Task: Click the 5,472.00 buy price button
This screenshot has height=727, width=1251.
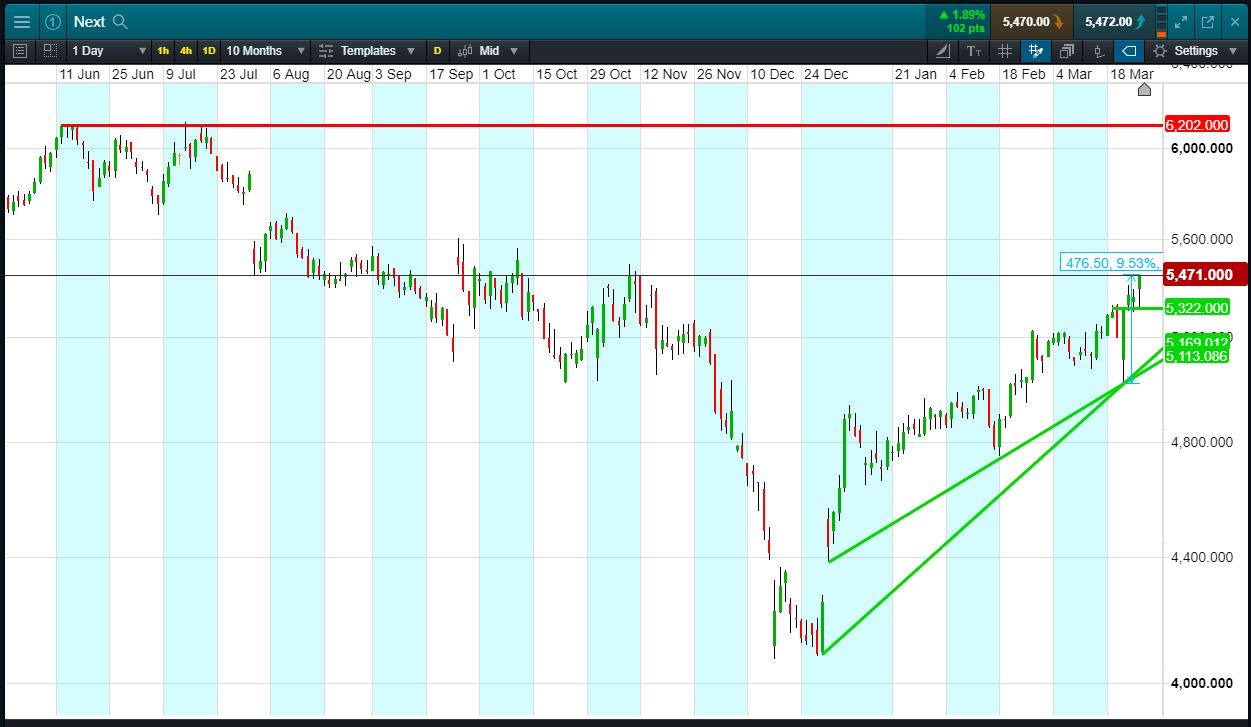Action: pos(1115,21)
